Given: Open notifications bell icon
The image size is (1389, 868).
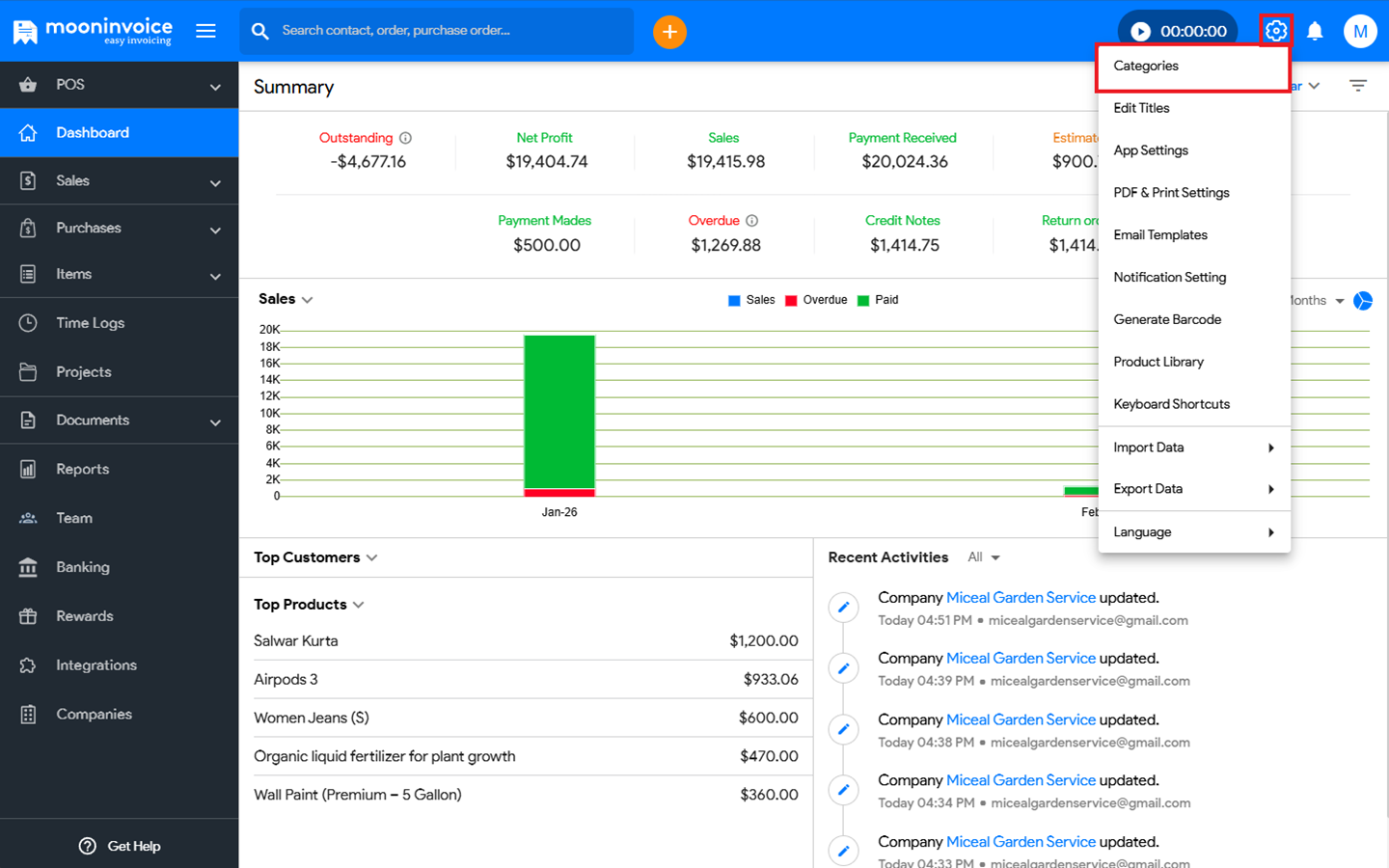Looking at the screenshot, I should point(1315,32).
